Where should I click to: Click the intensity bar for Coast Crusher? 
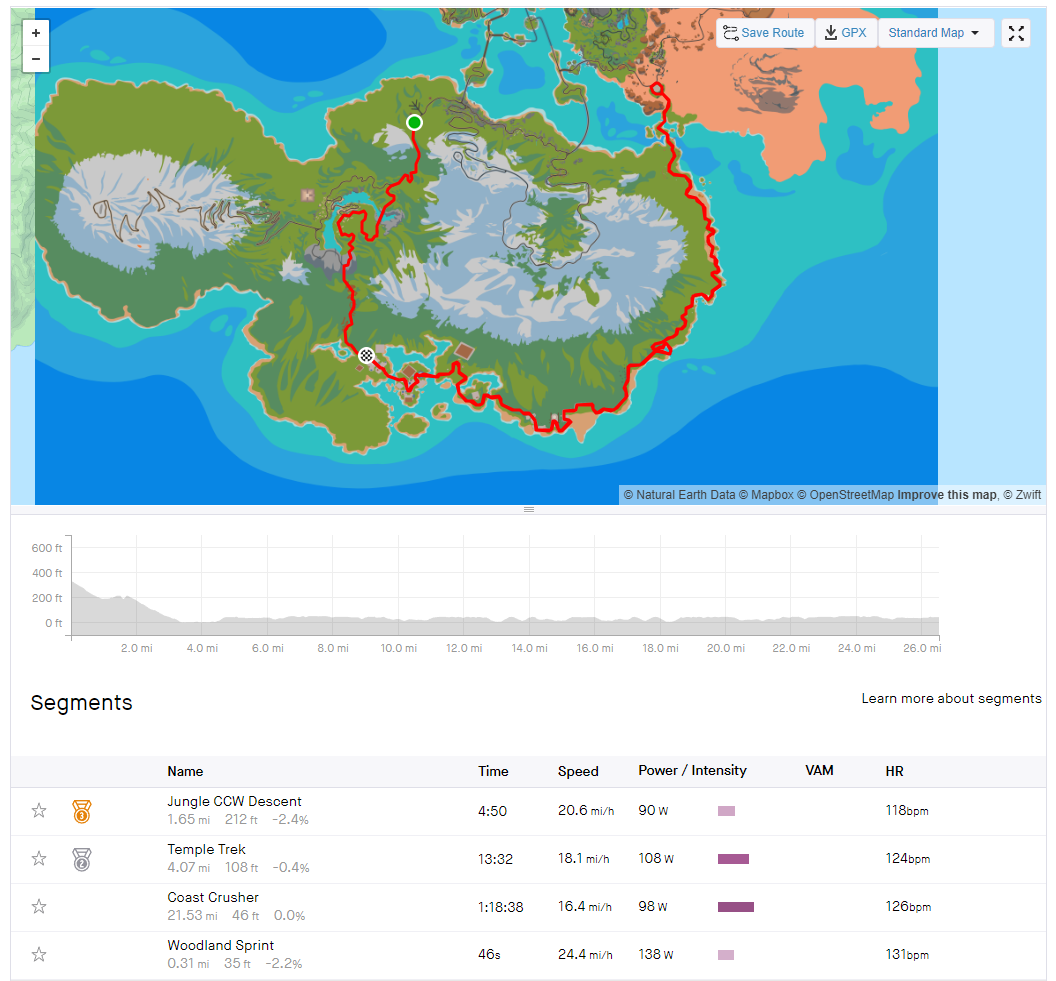pos(735,907)
